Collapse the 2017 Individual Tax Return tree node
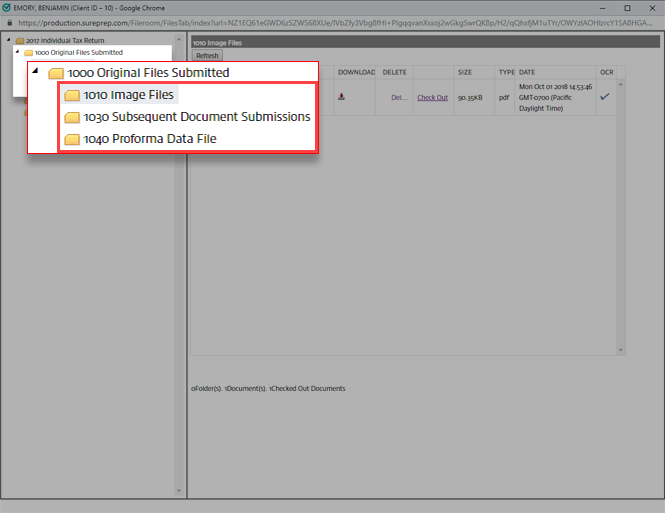Viewport: 665px width, 513px height. [8, 40]
